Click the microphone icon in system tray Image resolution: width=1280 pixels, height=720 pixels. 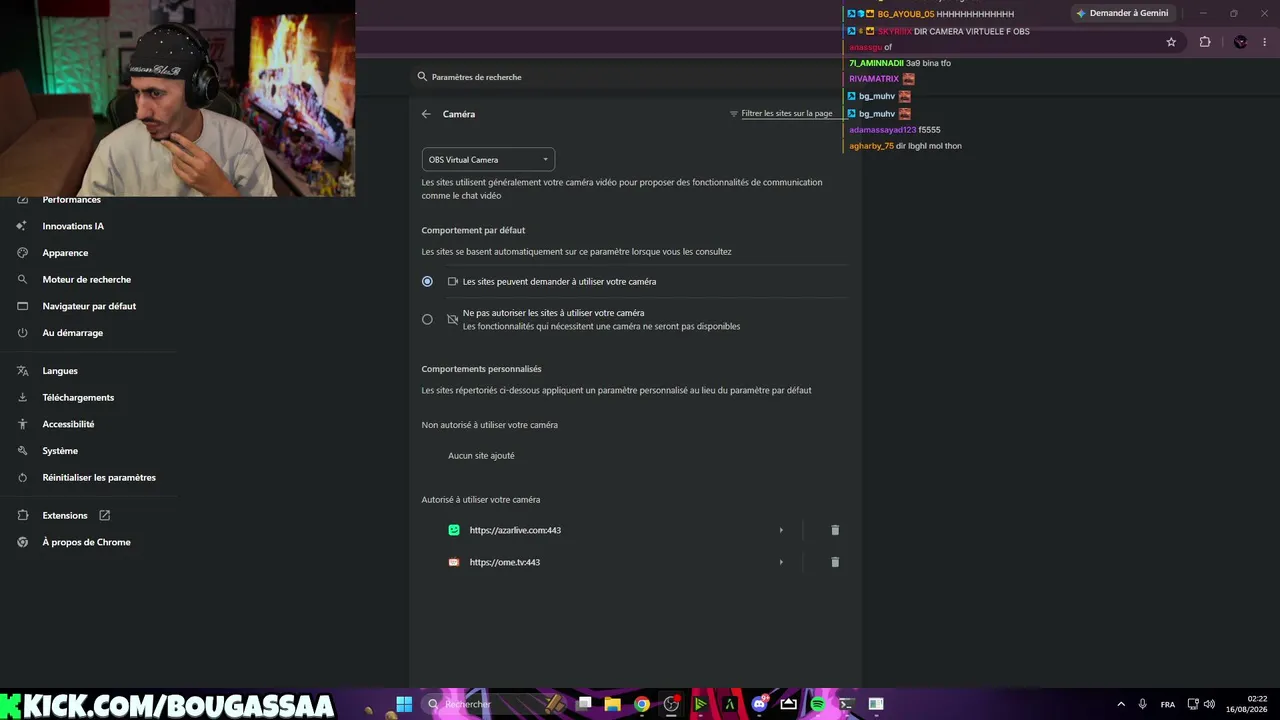(1142, 704)
